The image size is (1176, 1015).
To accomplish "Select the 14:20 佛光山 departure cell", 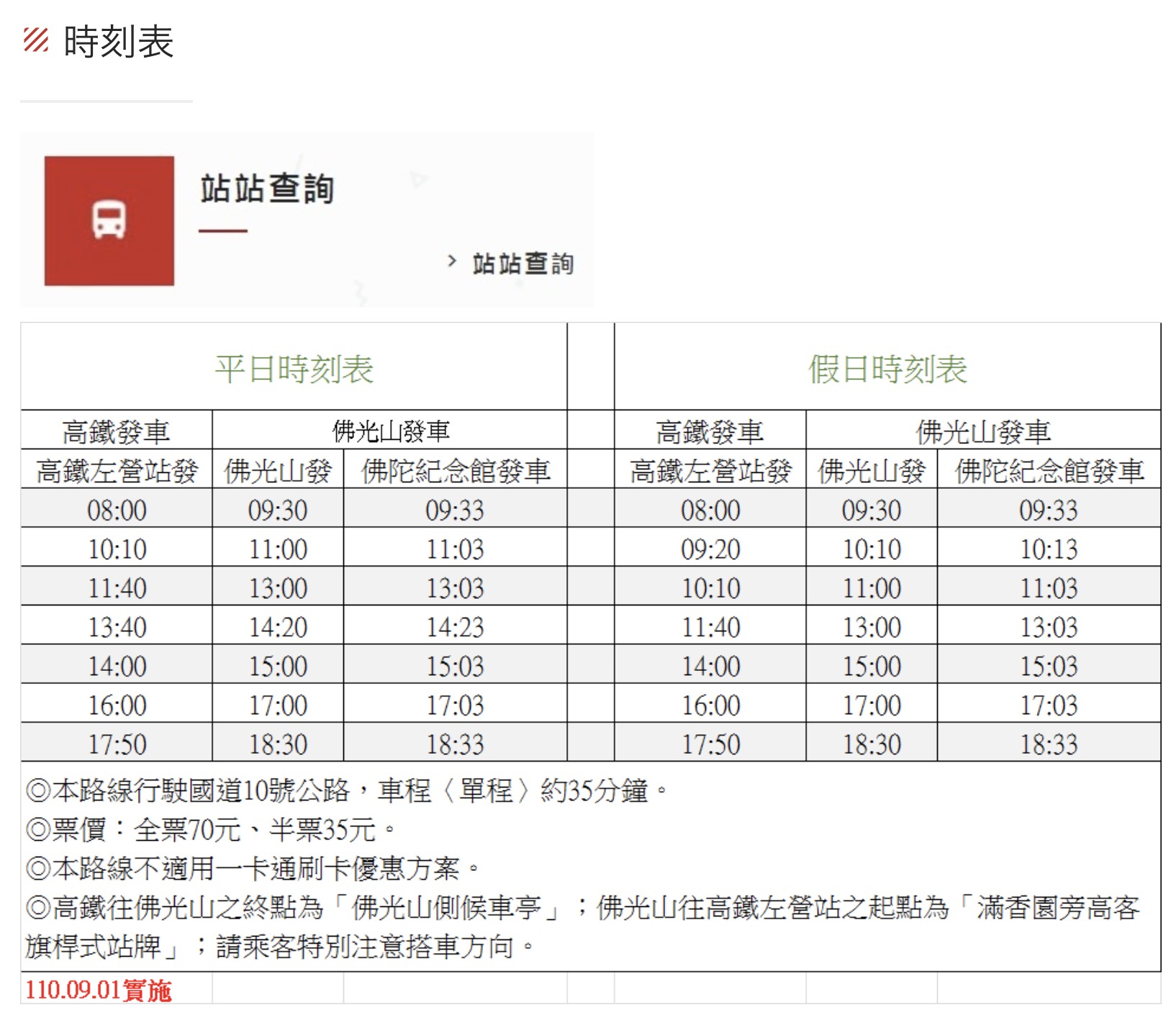I will [x=278, y=627].
